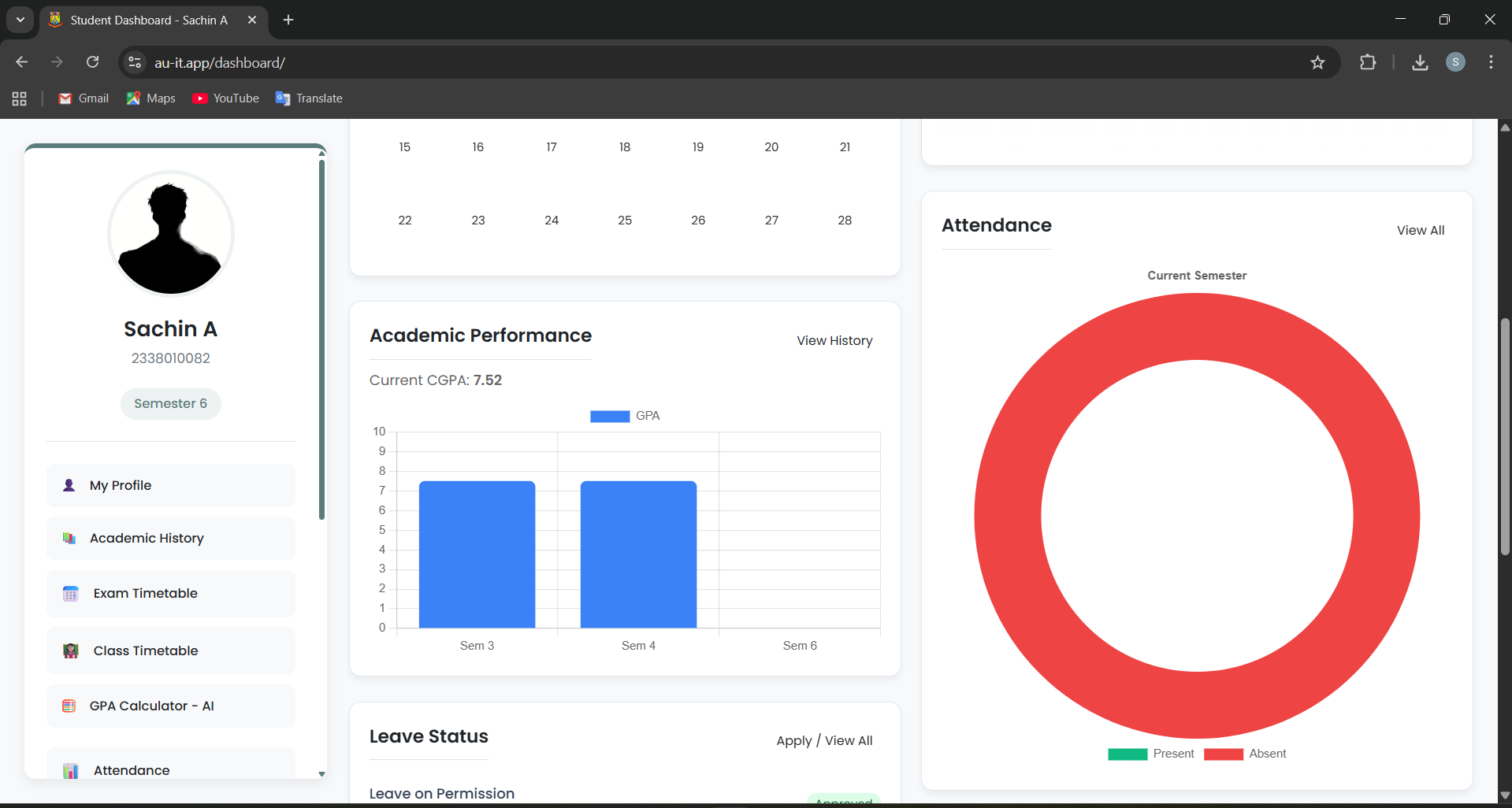
Task: Open the browser extensions puzzle icon
Action: point(1368,62)
